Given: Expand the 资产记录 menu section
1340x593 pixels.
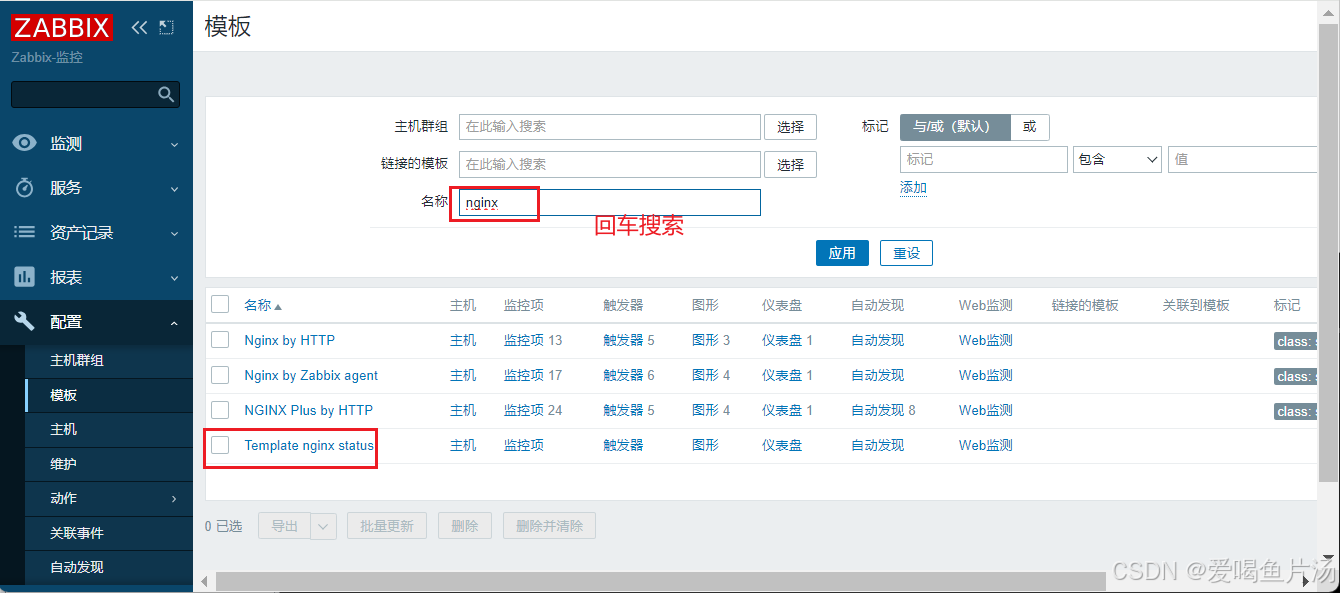Looking at the screenshot, I should [x=174, y=233].
